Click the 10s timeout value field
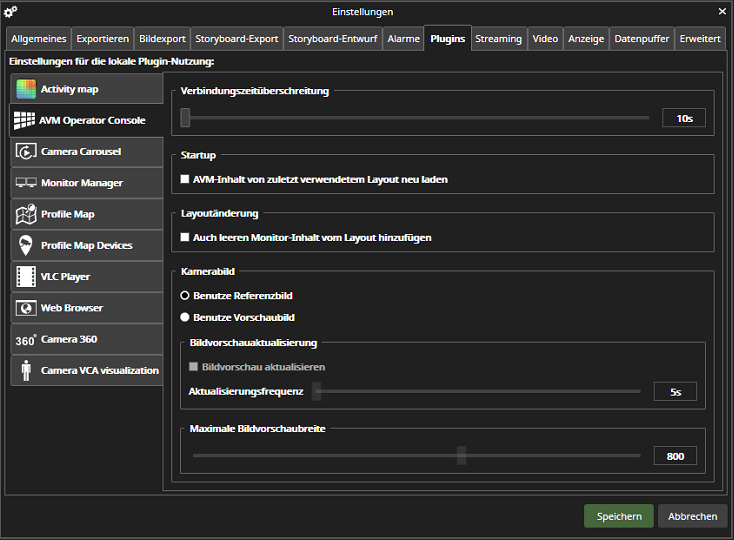This screenshot has width=734, height=540. click(684, 118)
